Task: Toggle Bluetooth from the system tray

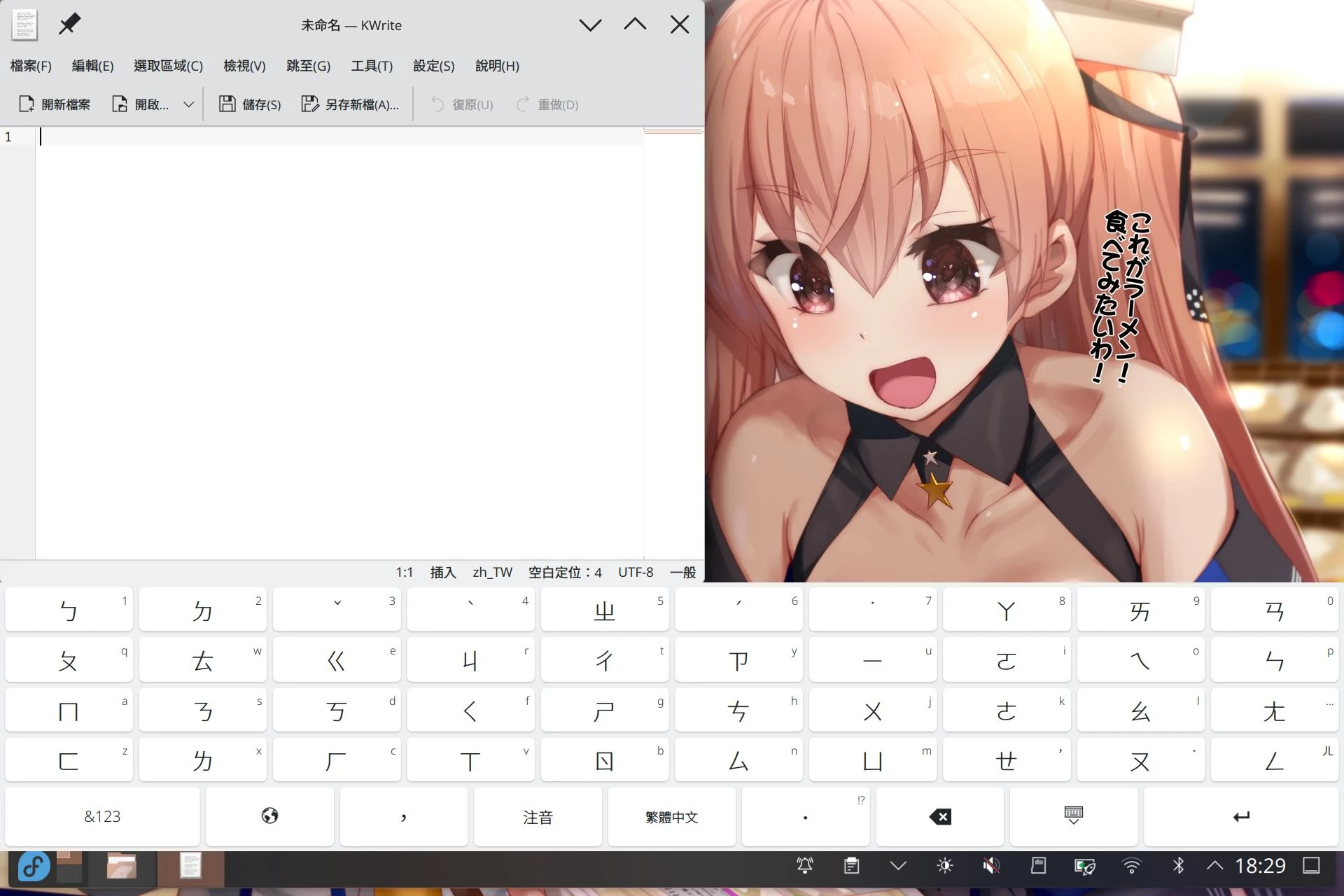Action: [x=1177, y=866]
